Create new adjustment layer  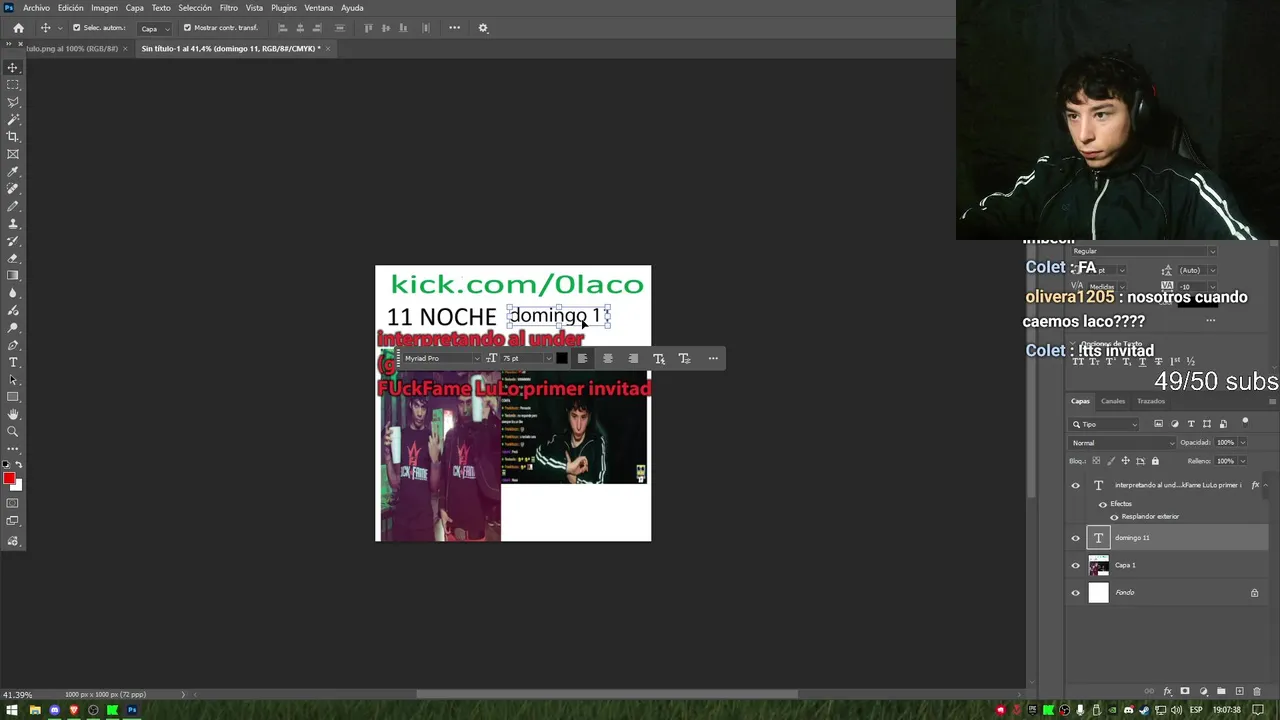[x=1203, y=691]
